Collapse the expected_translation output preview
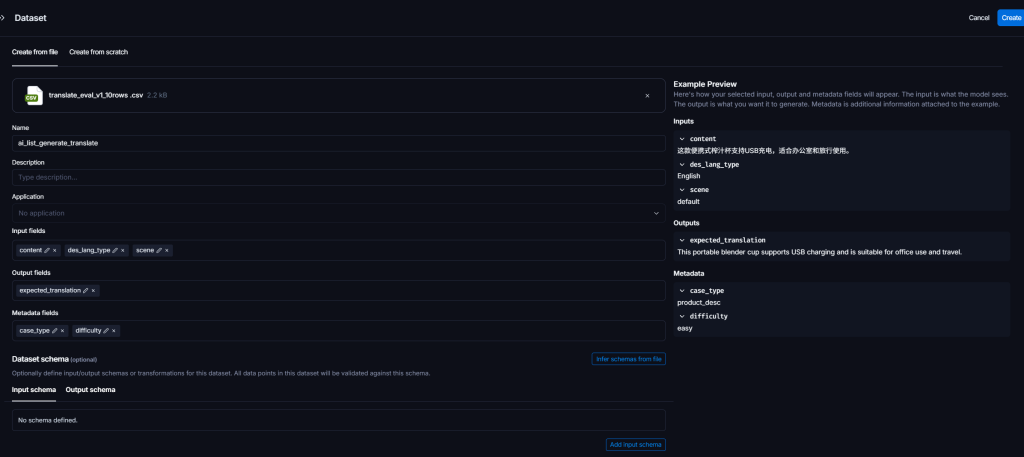 (x=682, y=241)
